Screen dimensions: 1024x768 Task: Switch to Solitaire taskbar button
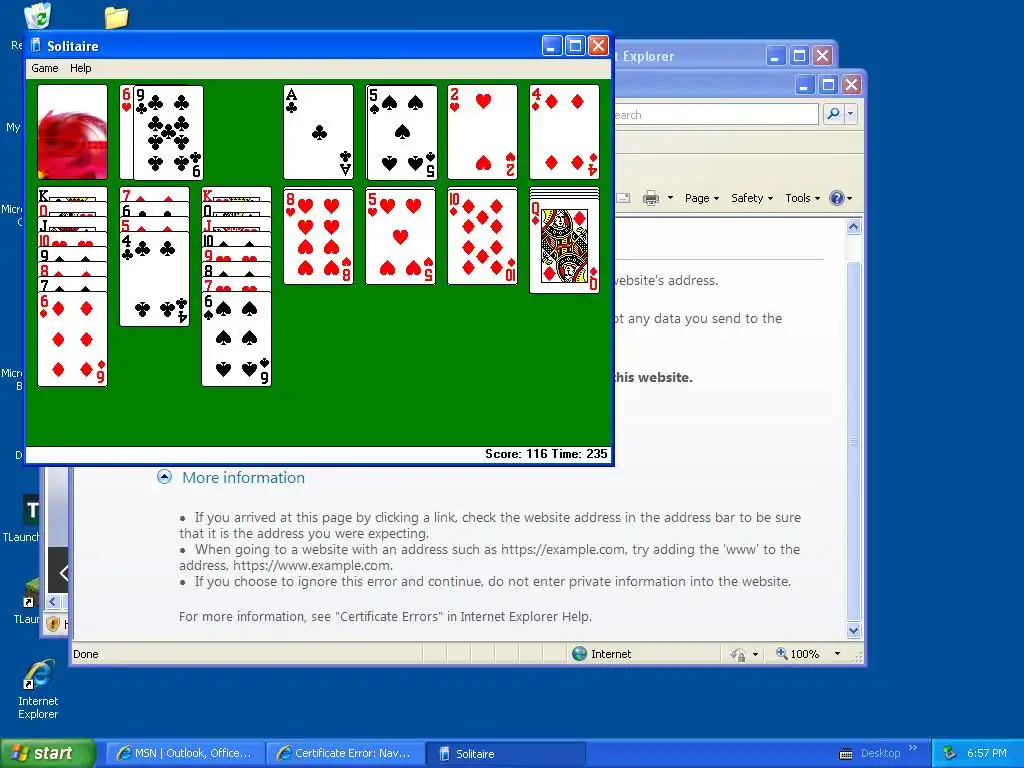click(505, 754)
